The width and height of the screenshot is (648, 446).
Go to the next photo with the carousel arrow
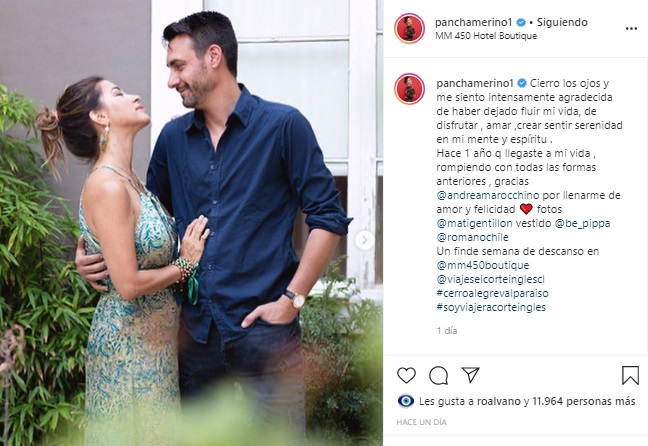coord(364,240)
